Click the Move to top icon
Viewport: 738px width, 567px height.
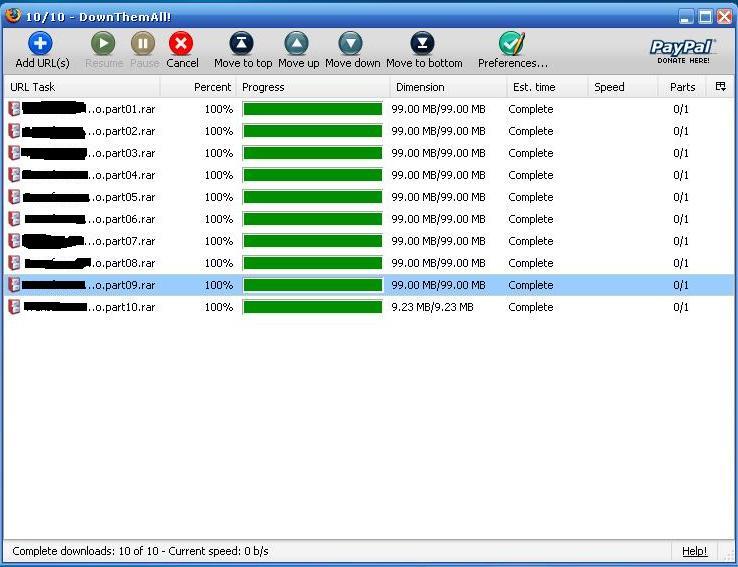[x=242, y=44]
